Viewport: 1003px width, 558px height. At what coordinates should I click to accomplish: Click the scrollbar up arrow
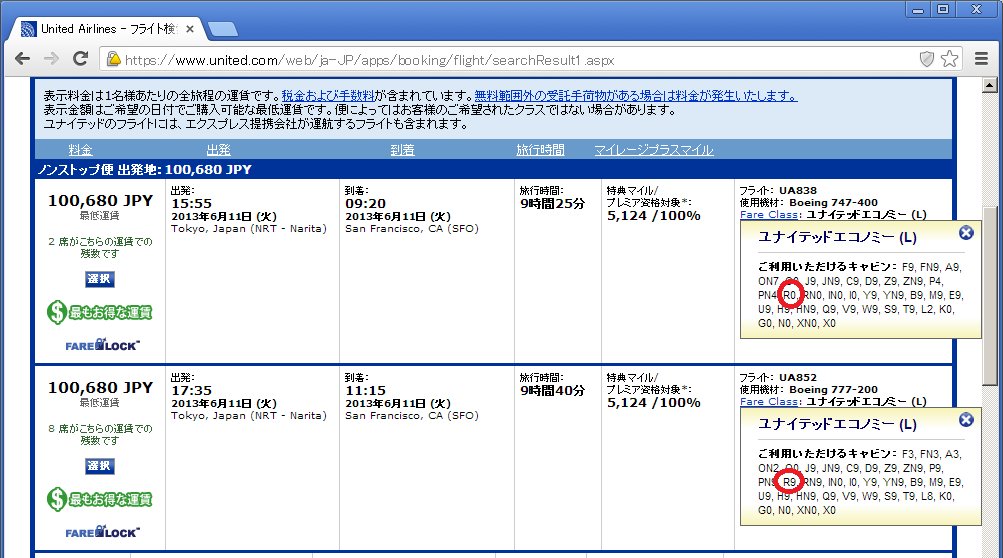pyautogui.click(x=990, y=85)
